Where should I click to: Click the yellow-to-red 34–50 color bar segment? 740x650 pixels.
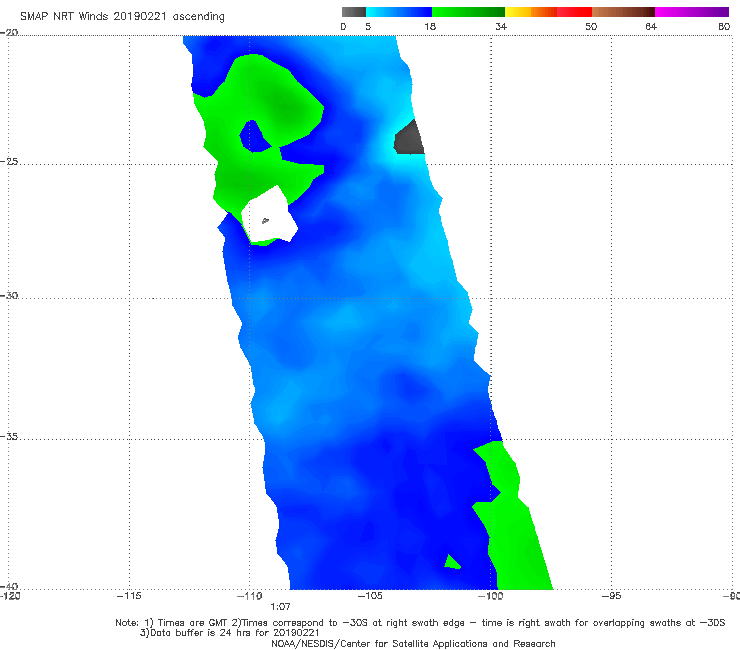click(548, 12)
